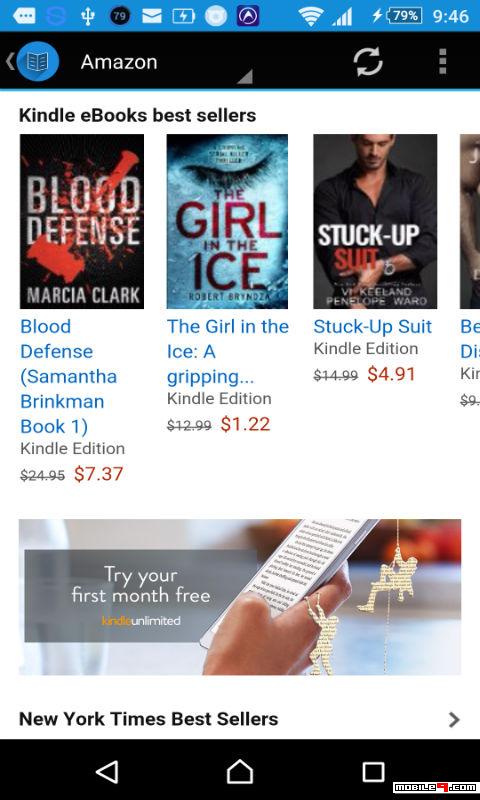Select The Girl in the Ice cover
Screen dimensions: 480x800
[228, 221]
